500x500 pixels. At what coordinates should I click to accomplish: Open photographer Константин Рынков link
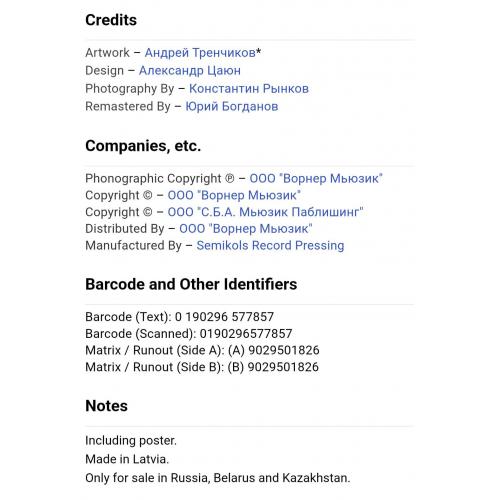point(249,89)
